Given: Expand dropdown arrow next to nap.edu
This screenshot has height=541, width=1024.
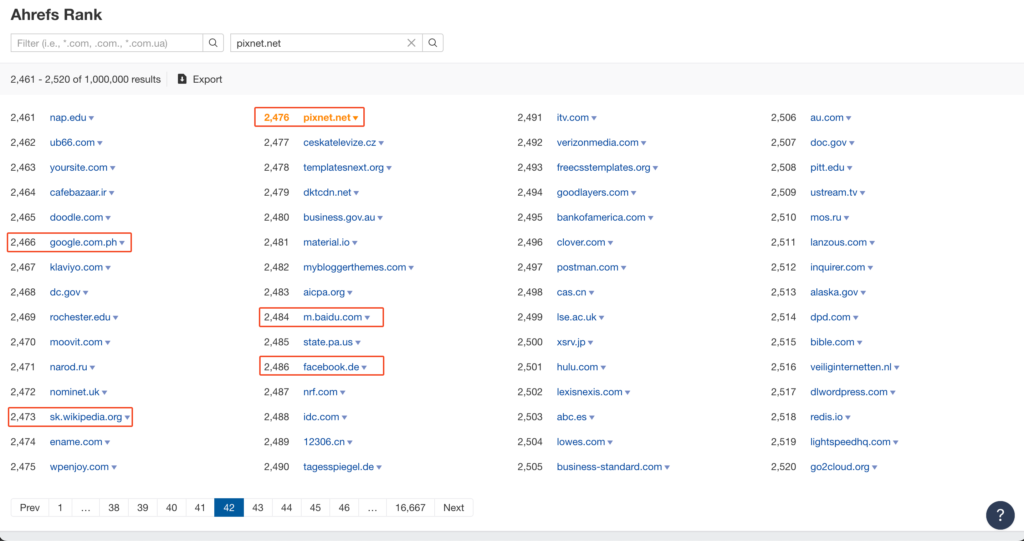Looking at the screenshot, I should 91,118.
